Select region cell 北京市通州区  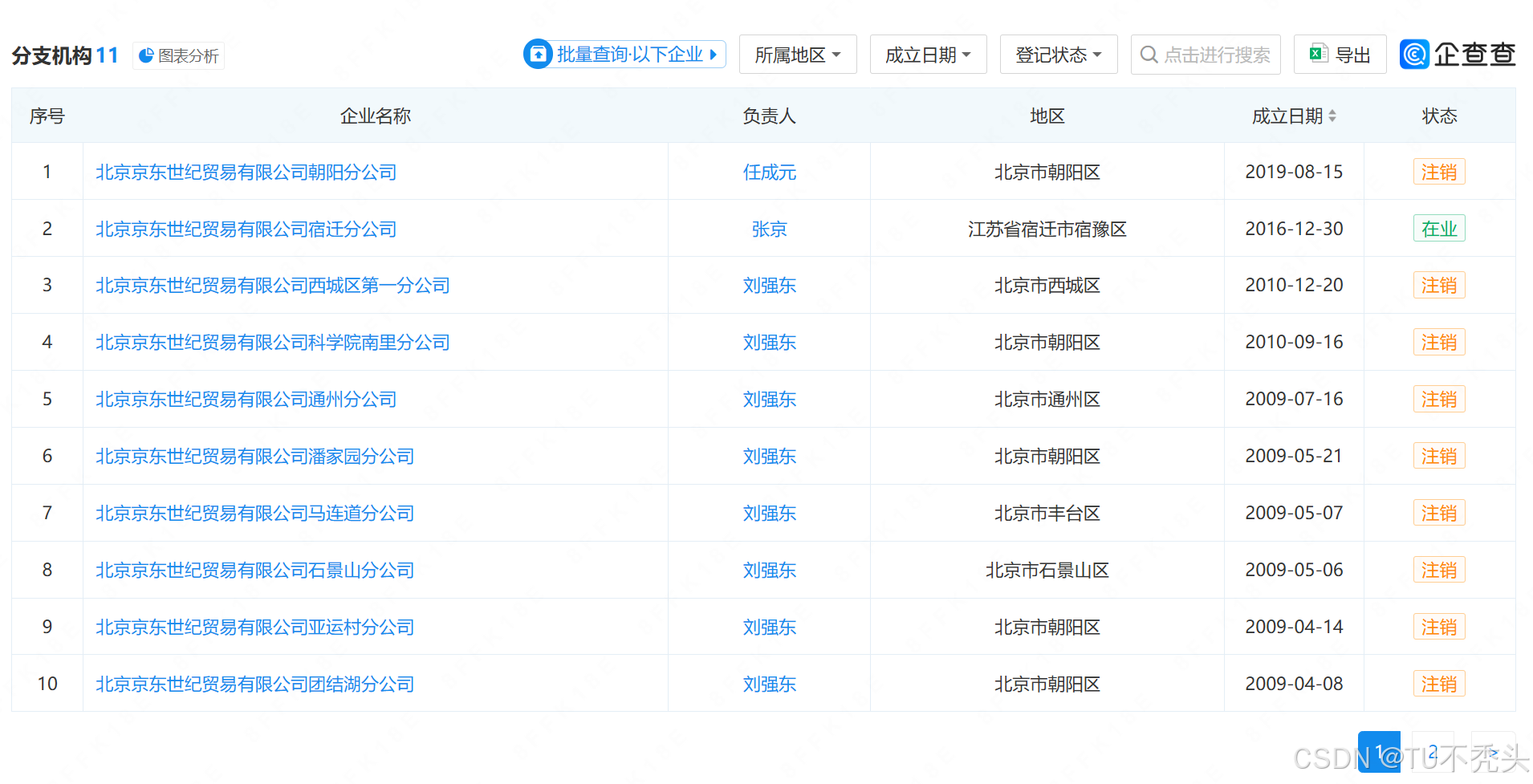[x=1047, y=399]
